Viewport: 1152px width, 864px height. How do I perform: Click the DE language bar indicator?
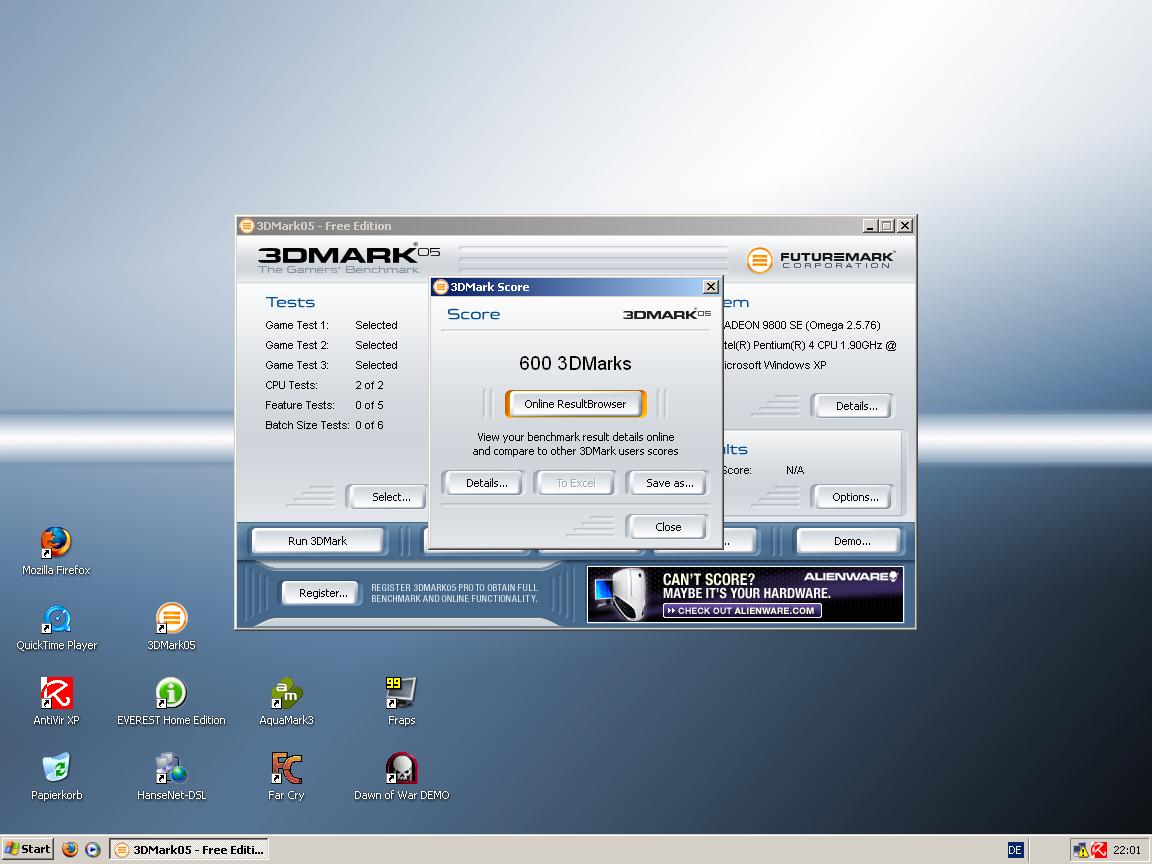(1015, 850)
